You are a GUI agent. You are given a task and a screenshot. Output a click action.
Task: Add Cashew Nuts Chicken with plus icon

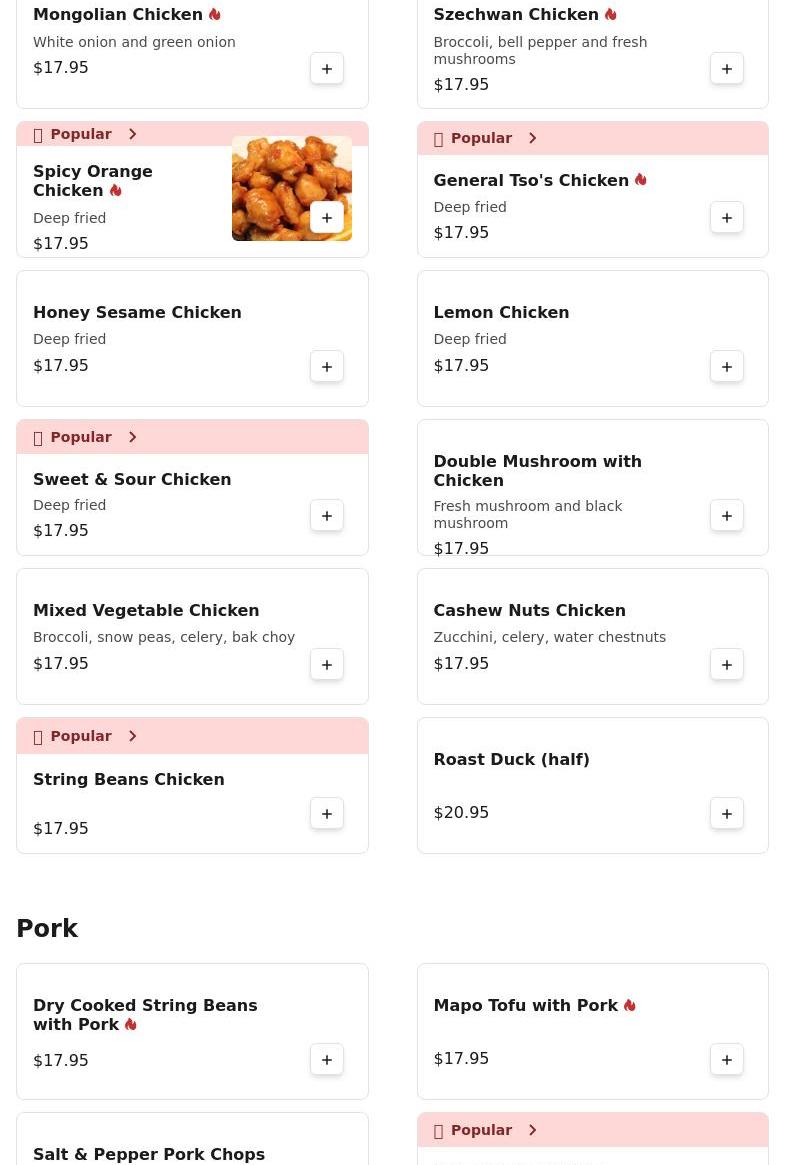click(727, 665)
